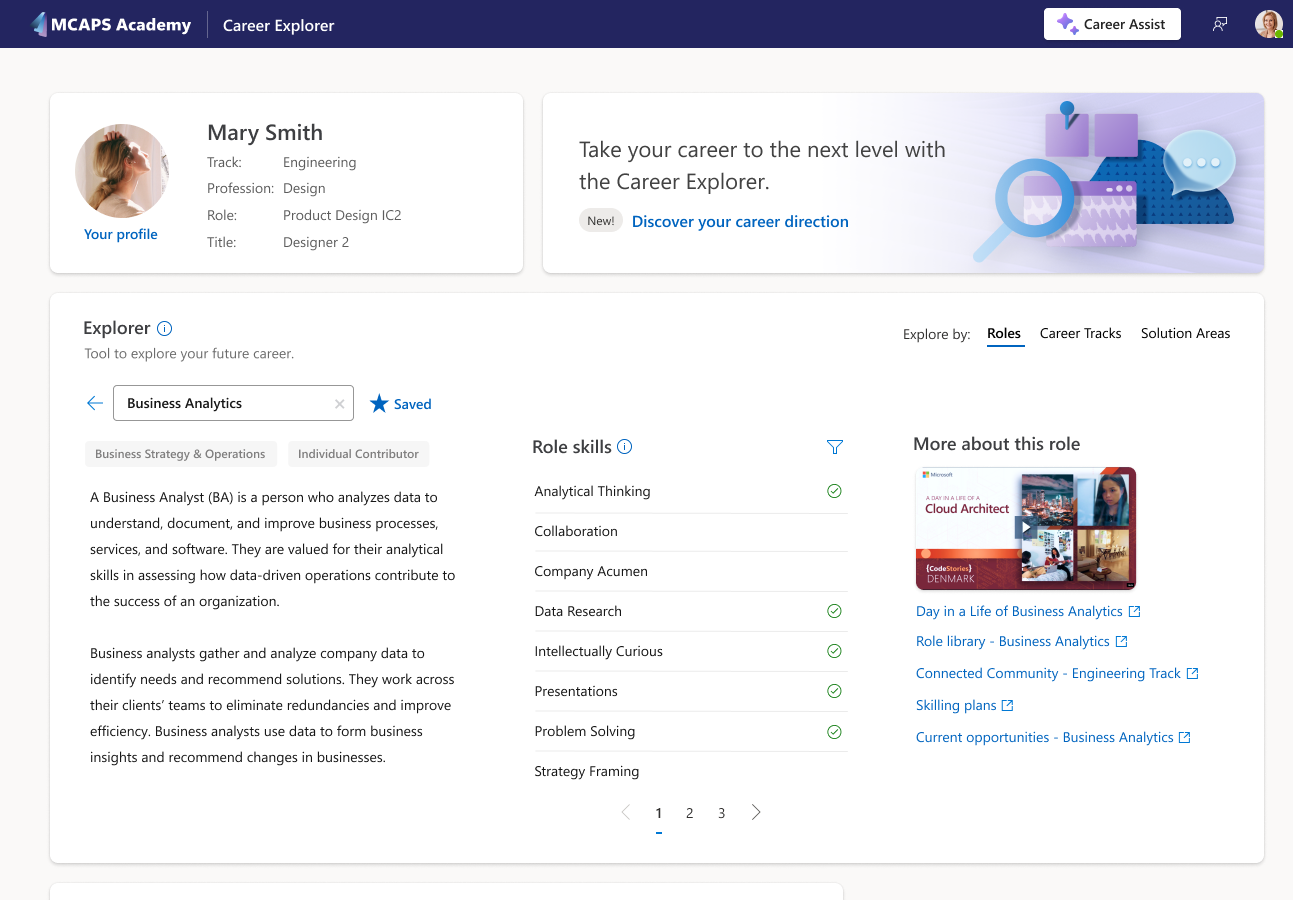Open Role library - Business Analytics link
The height and width of the screenshot is (900, 1293).
point(1022,641)
